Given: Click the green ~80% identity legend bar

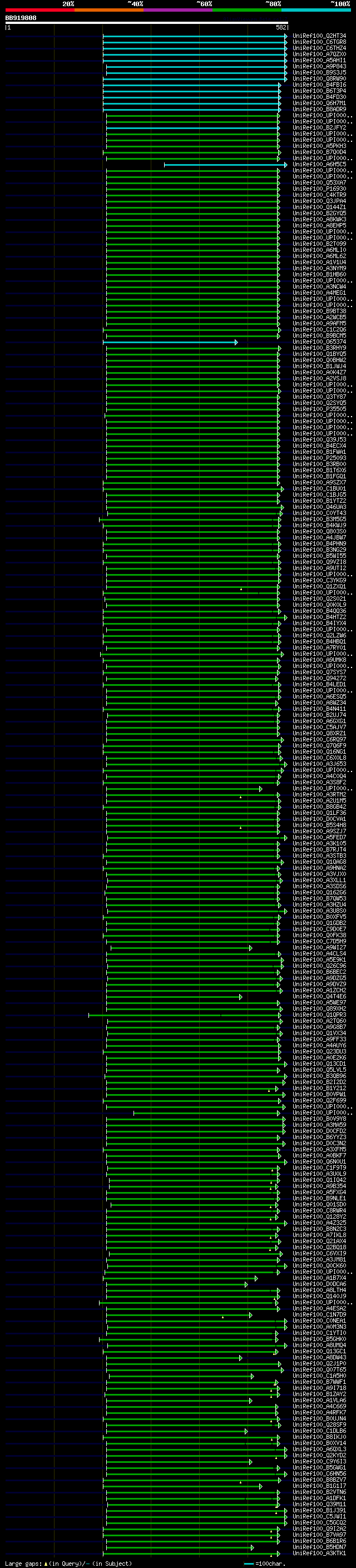Looking at the screenshot, I should pyautogui.click(x=247, y=10).
